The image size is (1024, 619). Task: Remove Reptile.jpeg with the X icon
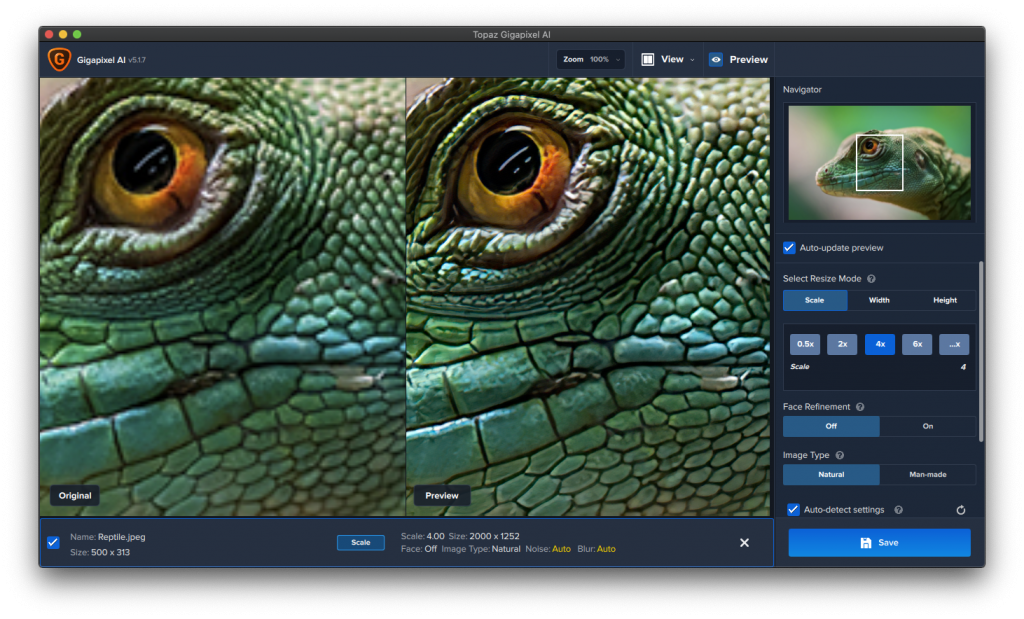[744, 543]
